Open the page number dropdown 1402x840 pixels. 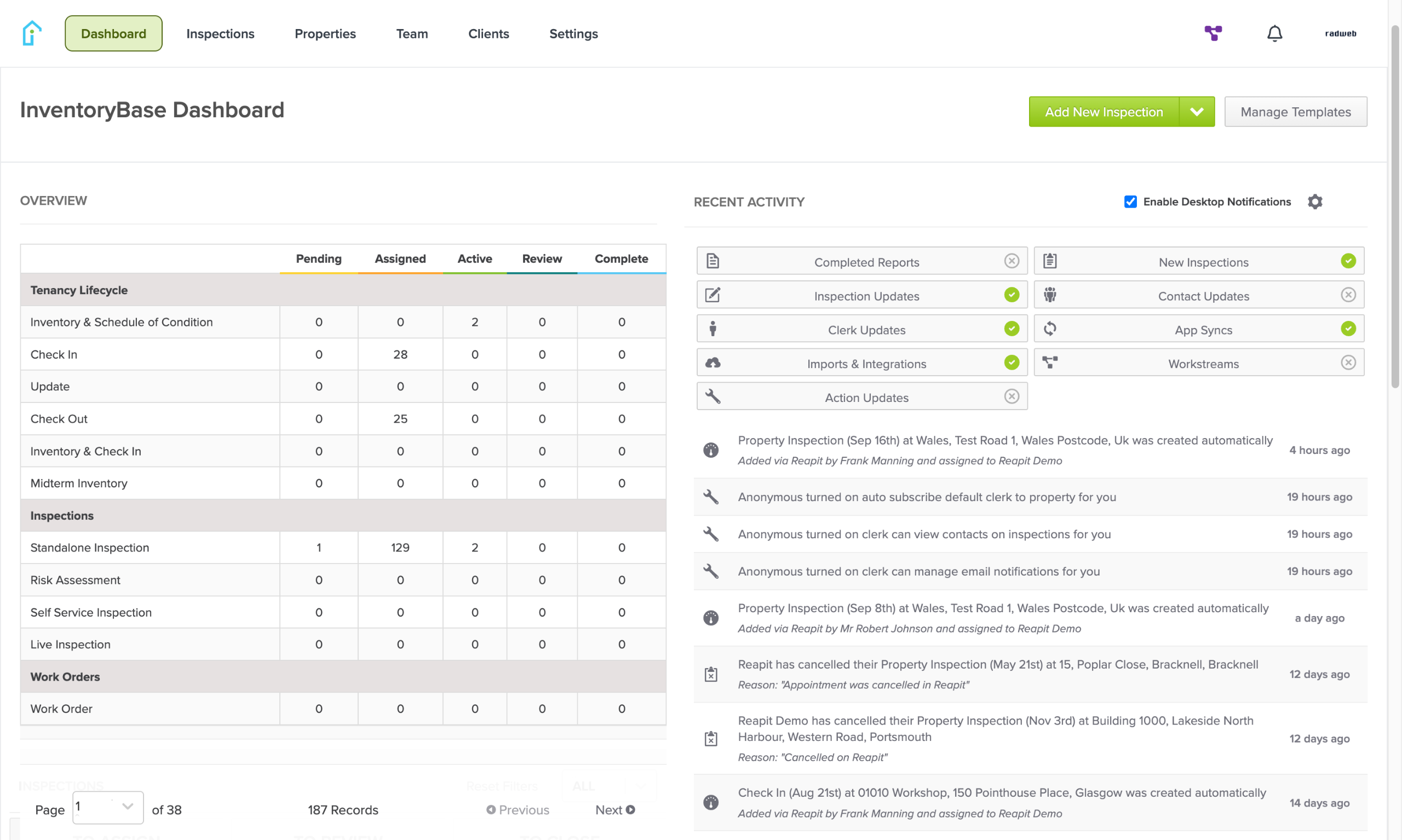pos(108,808)
